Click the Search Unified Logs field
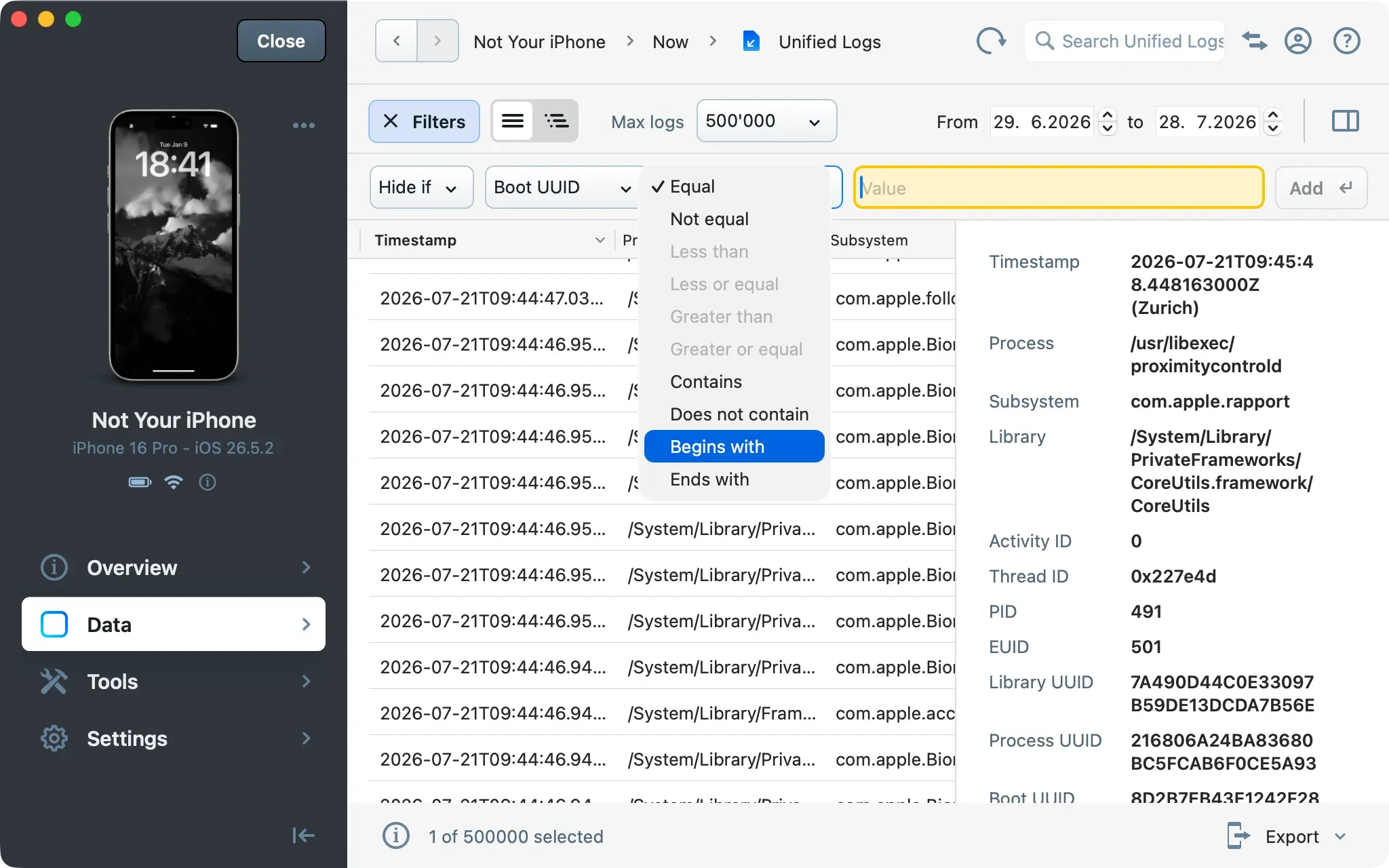 click(x=1124, y=41)
